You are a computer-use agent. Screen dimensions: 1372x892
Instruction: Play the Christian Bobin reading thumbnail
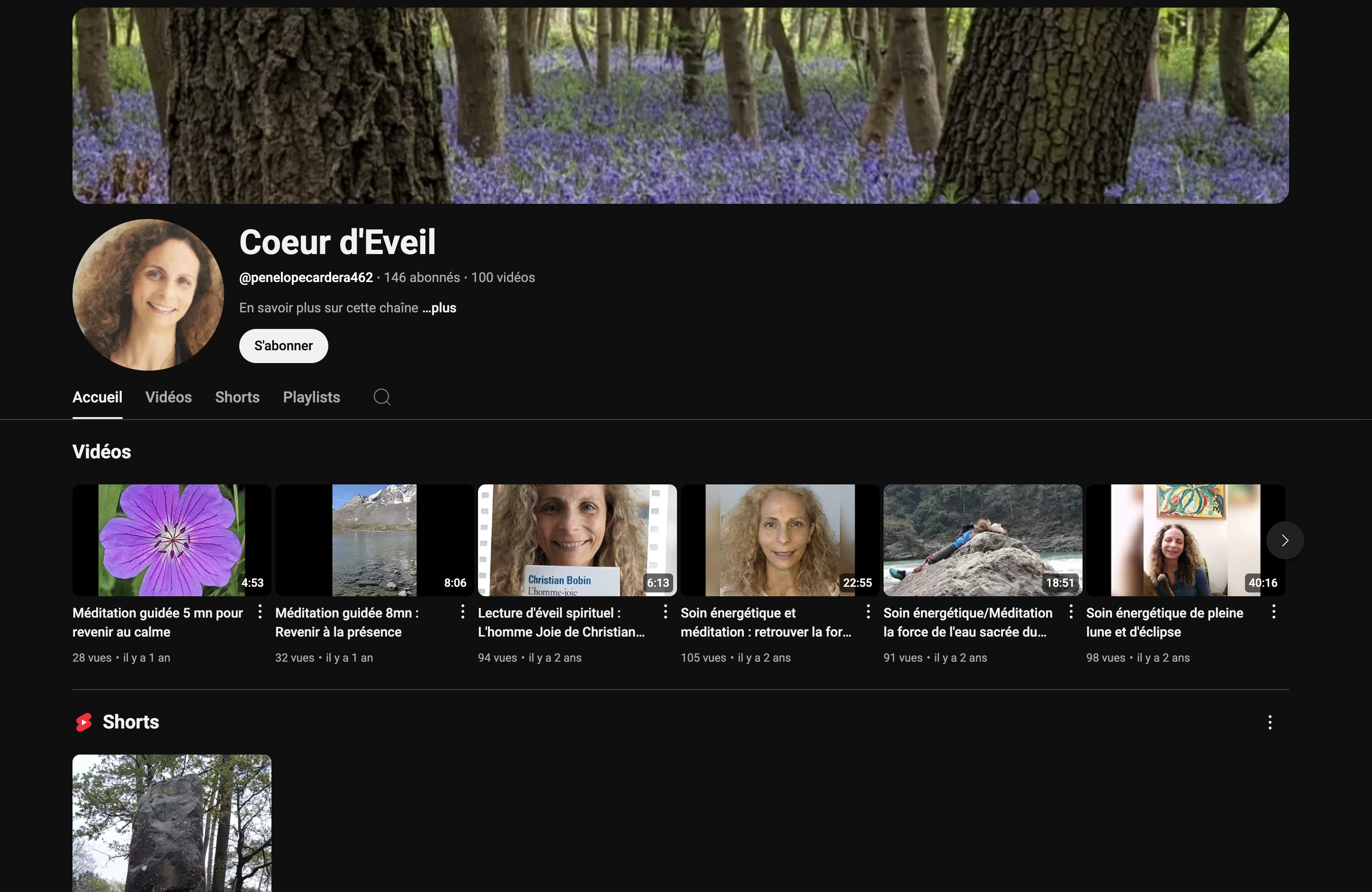click(577, 540)
